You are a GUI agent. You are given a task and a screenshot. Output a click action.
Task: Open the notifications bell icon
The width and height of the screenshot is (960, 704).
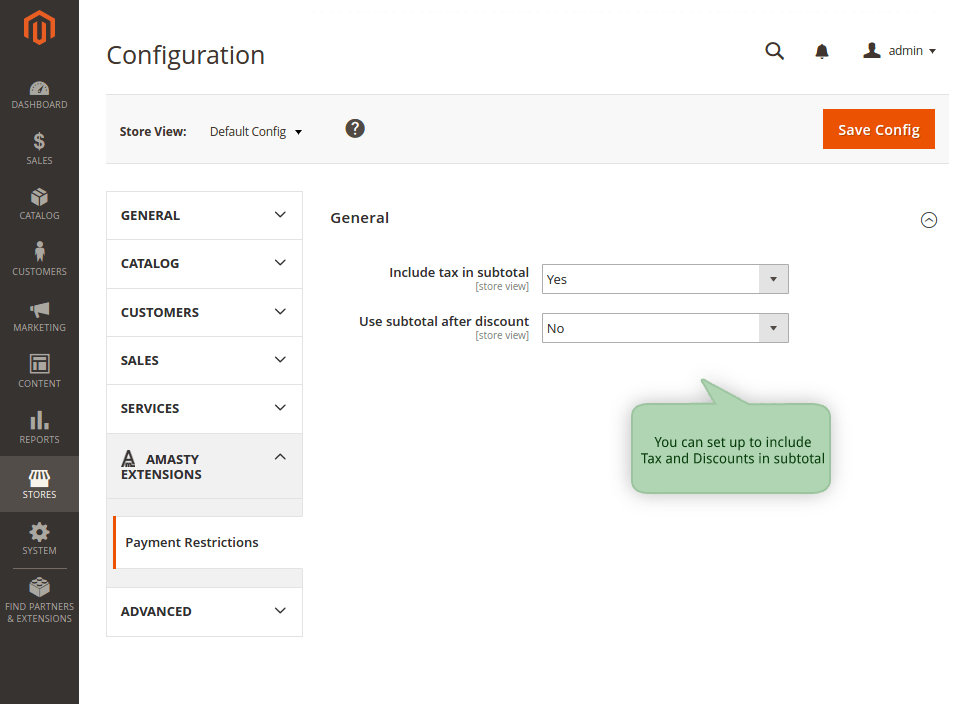pyautogui.click(x=822, y=51)
